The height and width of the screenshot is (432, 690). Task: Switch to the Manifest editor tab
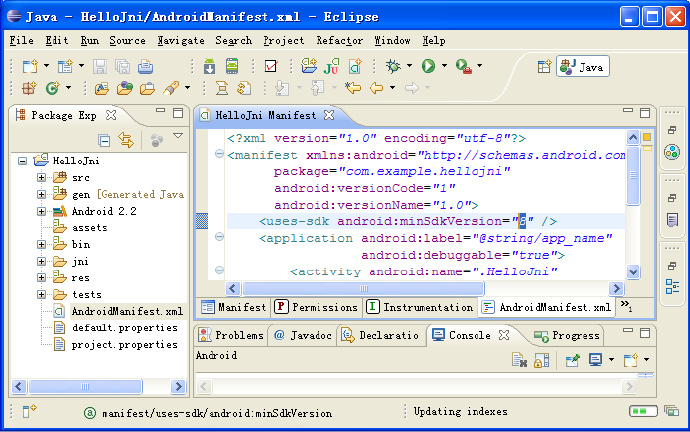[x=234, y=307]
